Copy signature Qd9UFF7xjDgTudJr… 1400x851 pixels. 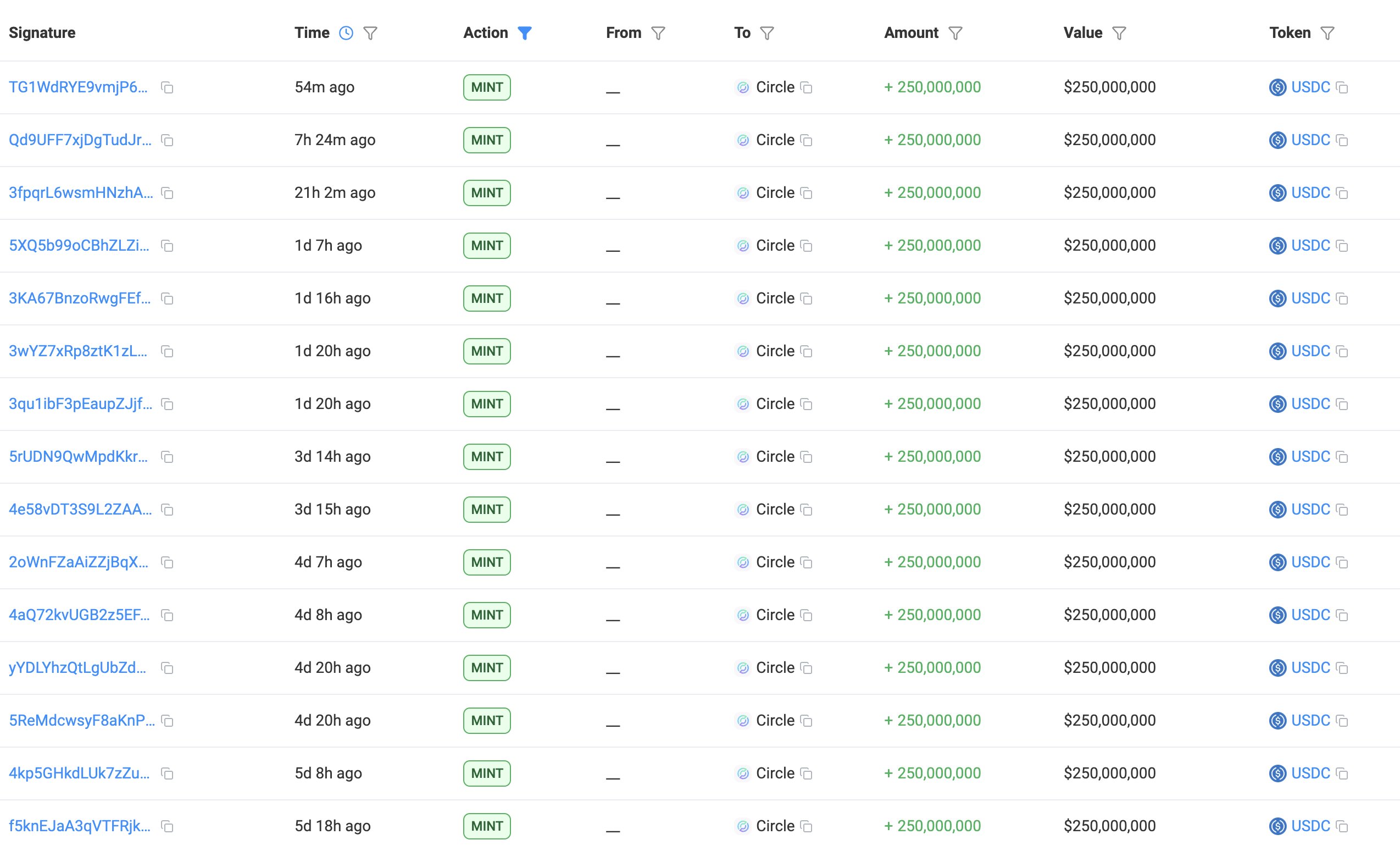click(167, 140)
